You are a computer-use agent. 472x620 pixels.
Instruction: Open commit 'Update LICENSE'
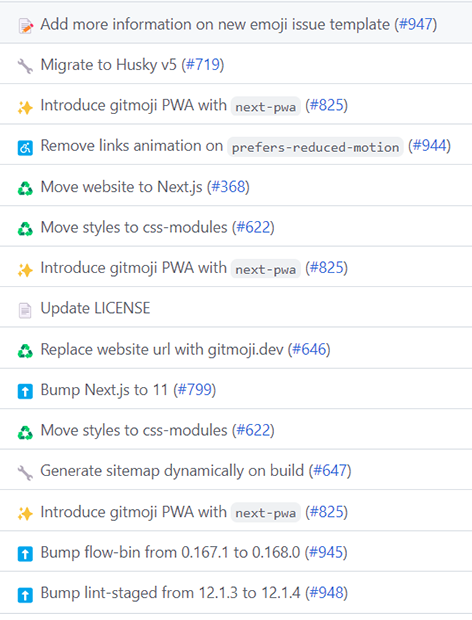pos(95,308)
